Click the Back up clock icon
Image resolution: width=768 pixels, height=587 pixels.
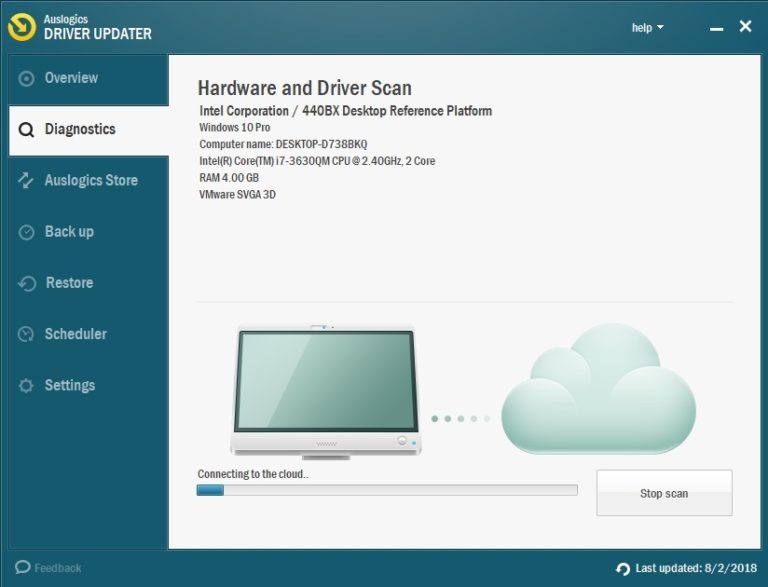point(27,232)
